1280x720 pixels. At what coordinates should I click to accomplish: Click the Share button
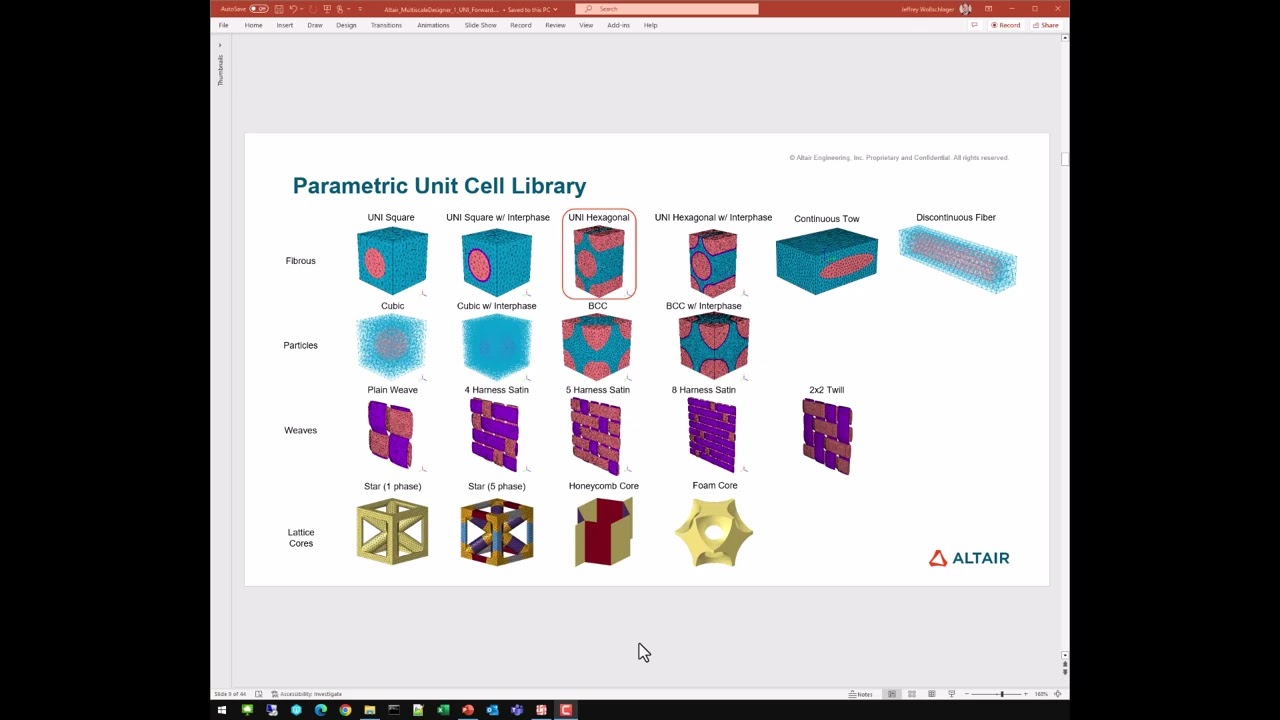1045,25
